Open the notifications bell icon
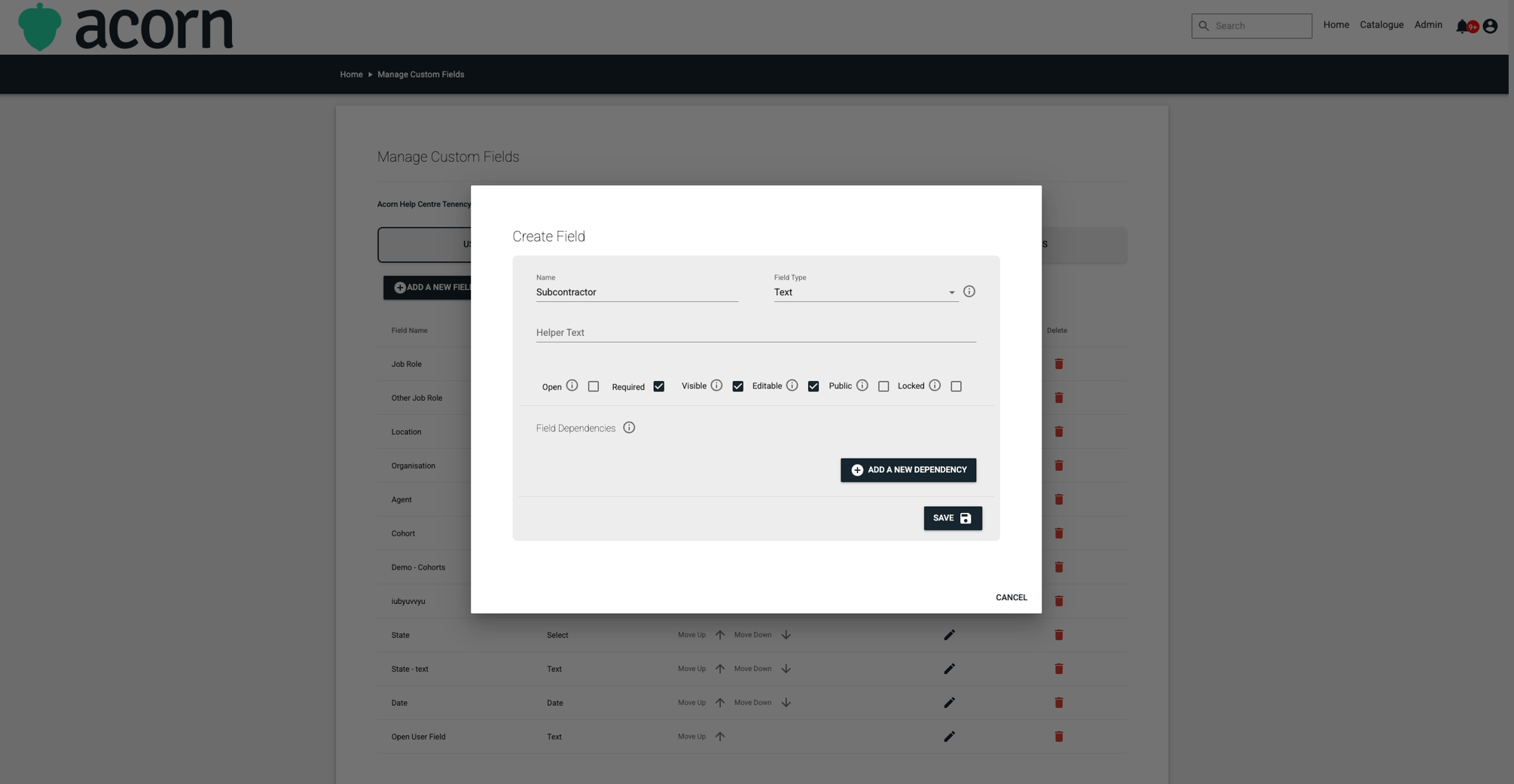The width and height of the screenshot is (1514, 784). point(1463,26)
